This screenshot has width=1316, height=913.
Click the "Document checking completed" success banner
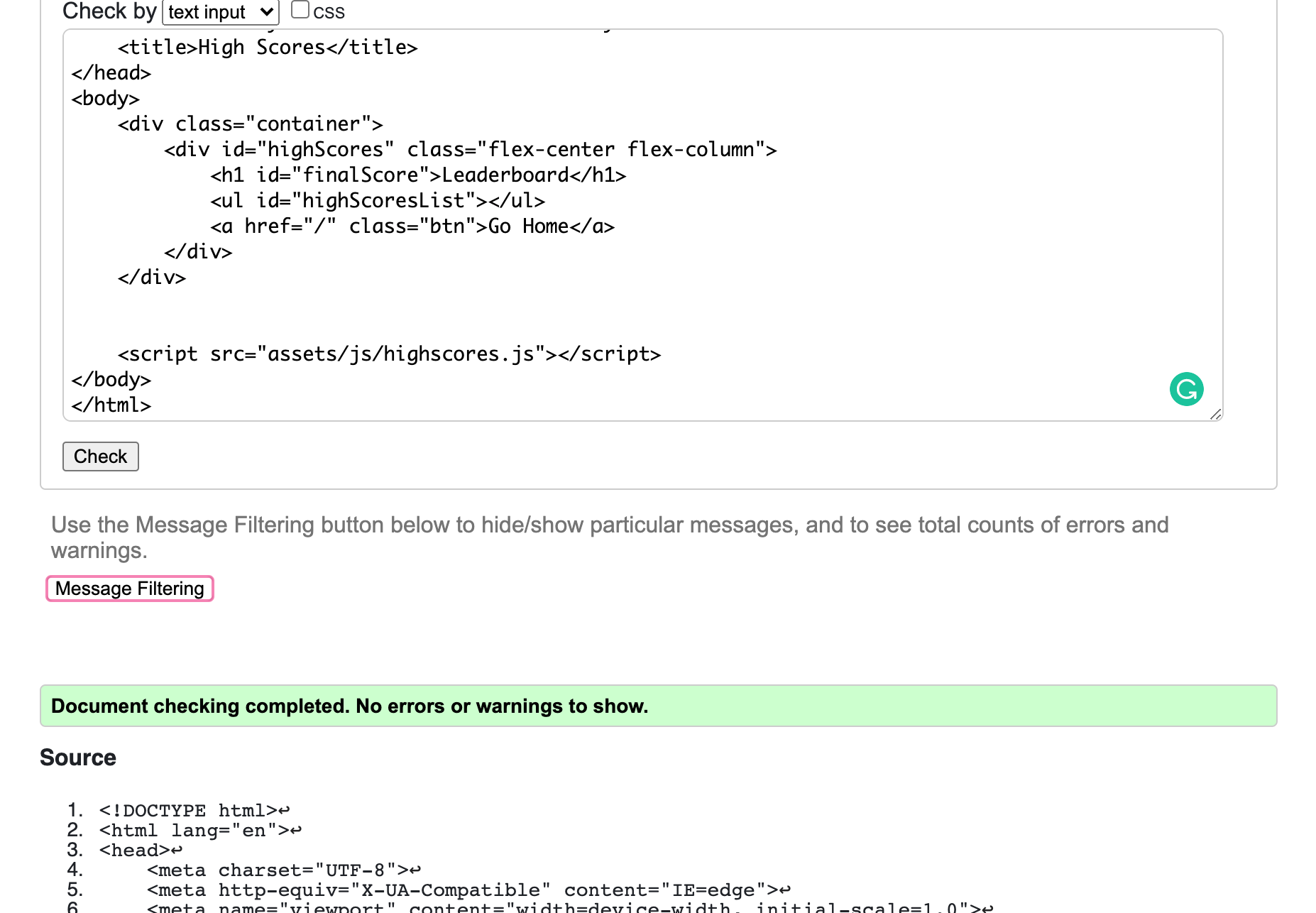pos(658,706)
